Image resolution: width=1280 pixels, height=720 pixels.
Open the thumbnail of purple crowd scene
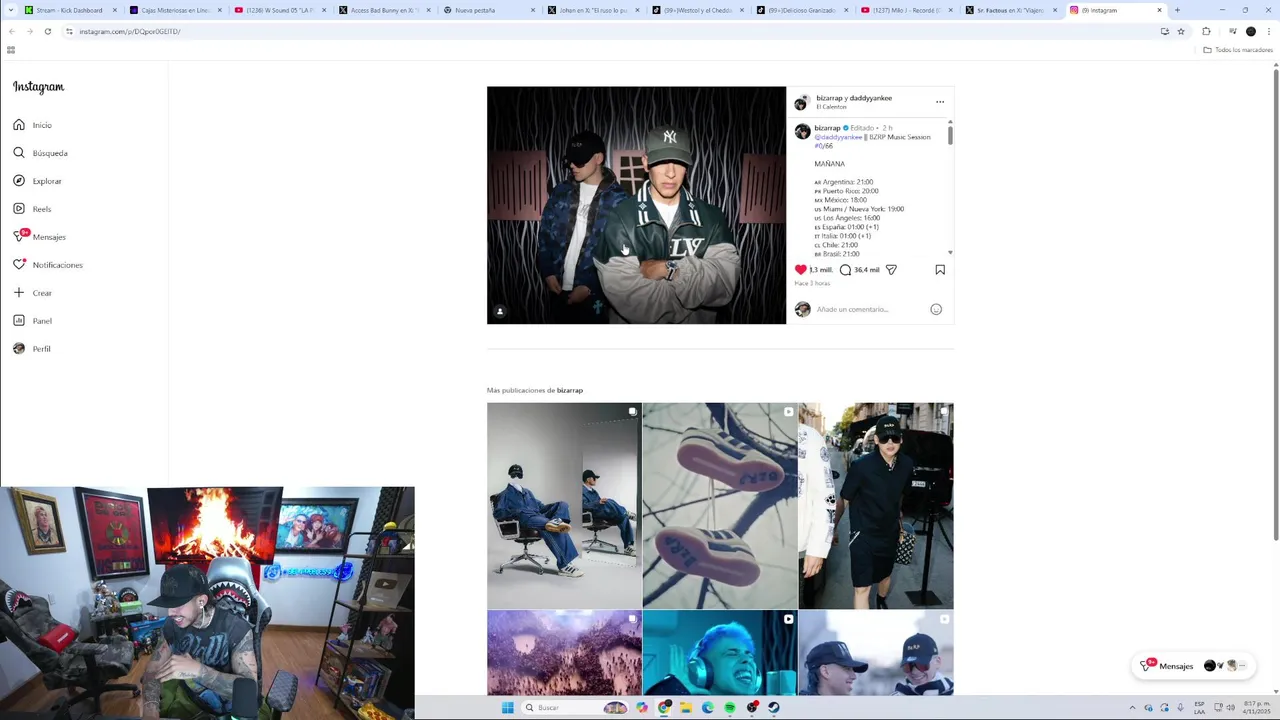pyautogui.click(x=564, y=652)
